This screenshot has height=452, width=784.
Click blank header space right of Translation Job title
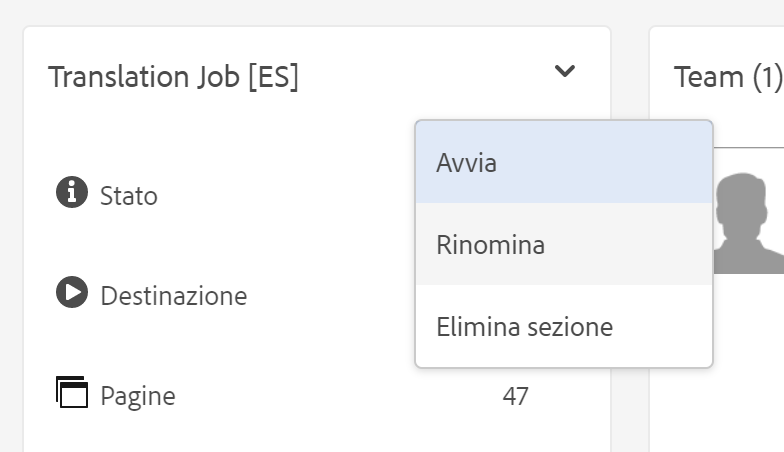point(420,77)
